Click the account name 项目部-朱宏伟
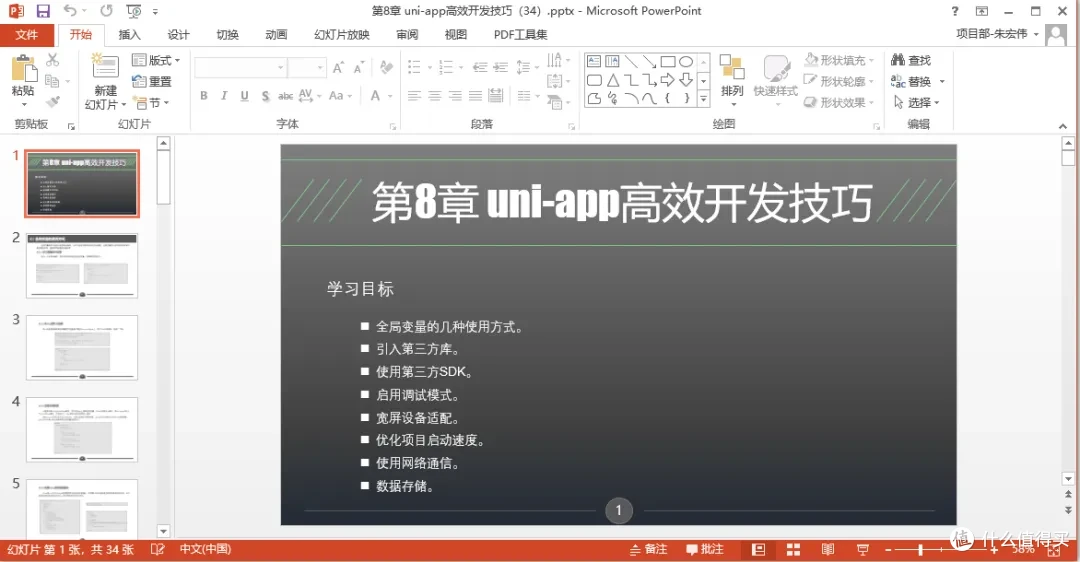This screenshot has width=1080, height=562. (991, 34)
